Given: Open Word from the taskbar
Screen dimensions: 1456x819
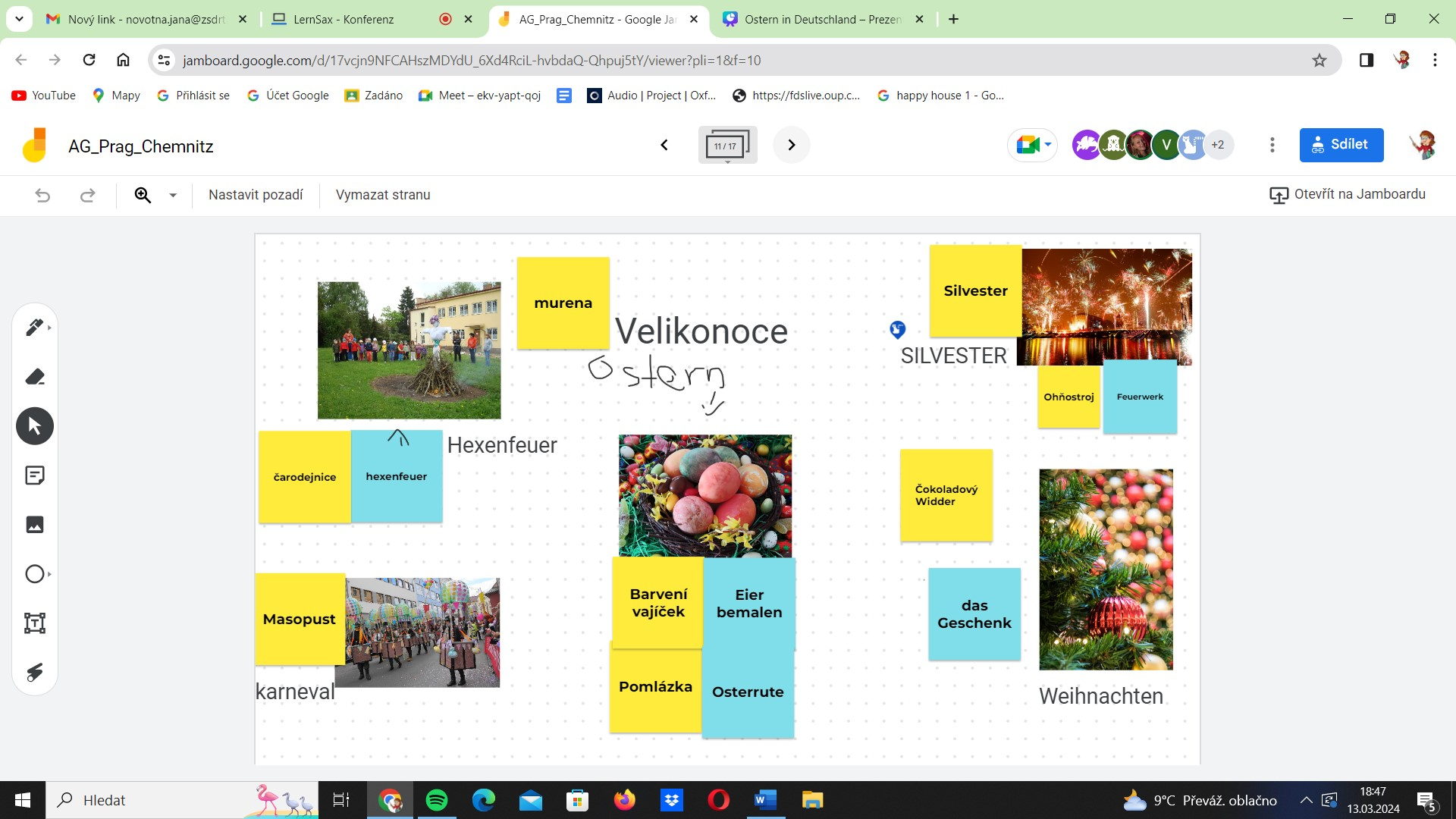Looking at the screenshot, I should 765,800.
